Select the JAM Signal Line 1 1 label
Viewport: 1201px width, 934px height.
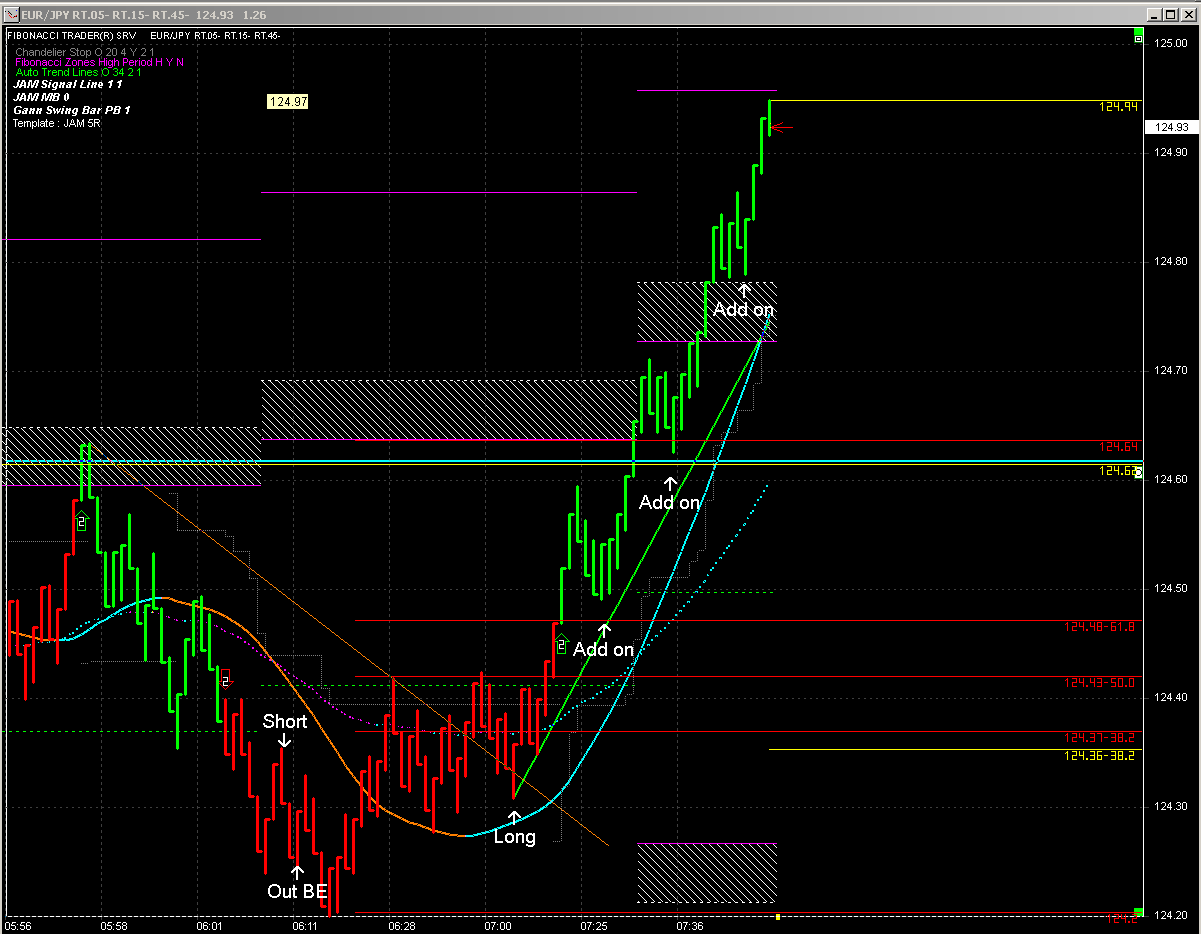point(67,85)
